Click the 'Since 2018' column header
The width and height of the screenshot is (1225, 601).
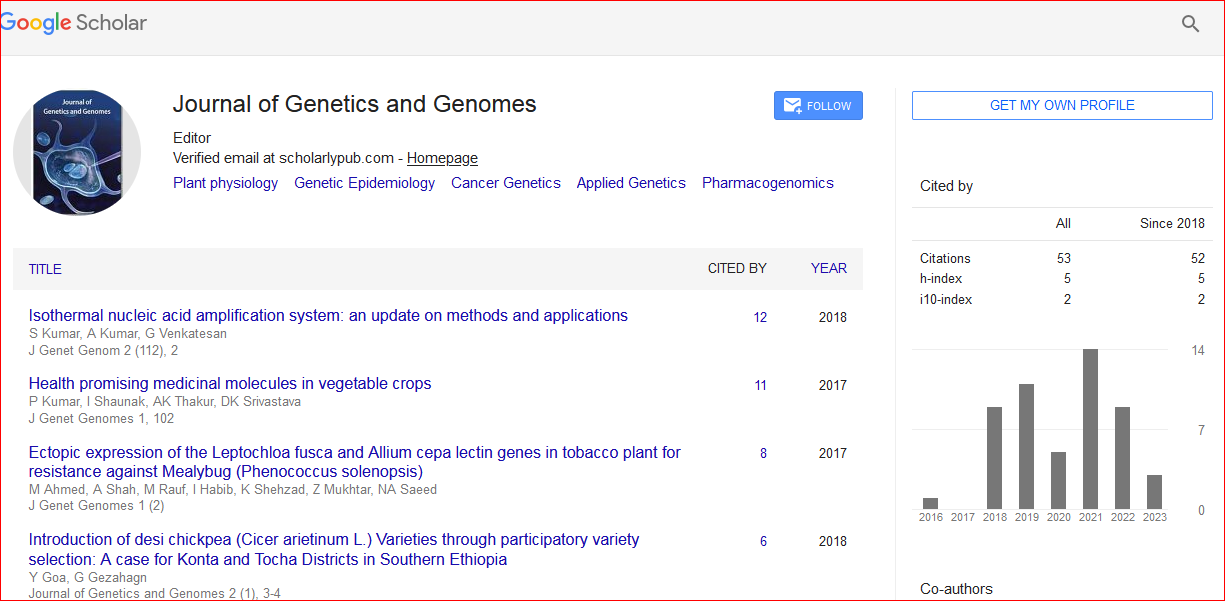pos(1172,224)
